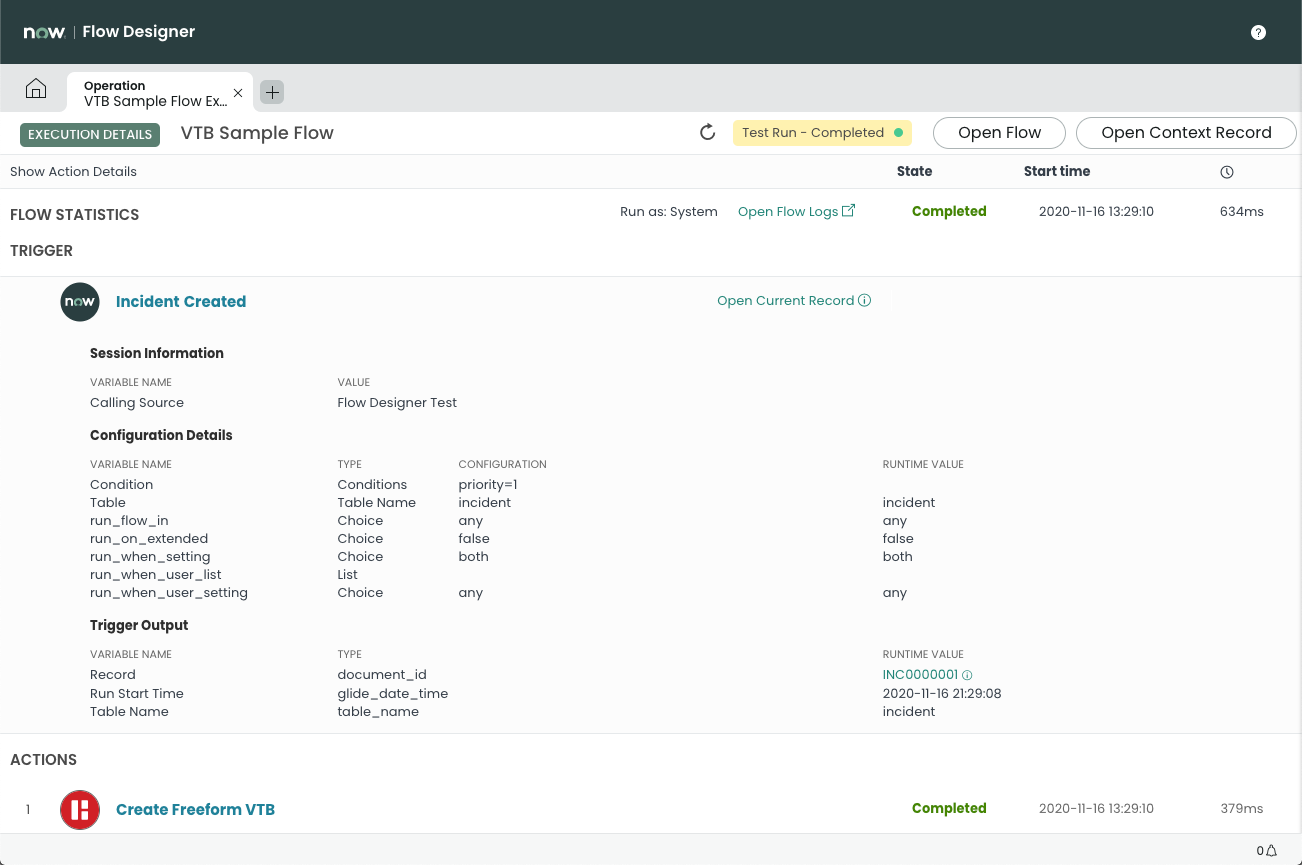
Task: Go to the home tab icon
Action: coord(36,89)
